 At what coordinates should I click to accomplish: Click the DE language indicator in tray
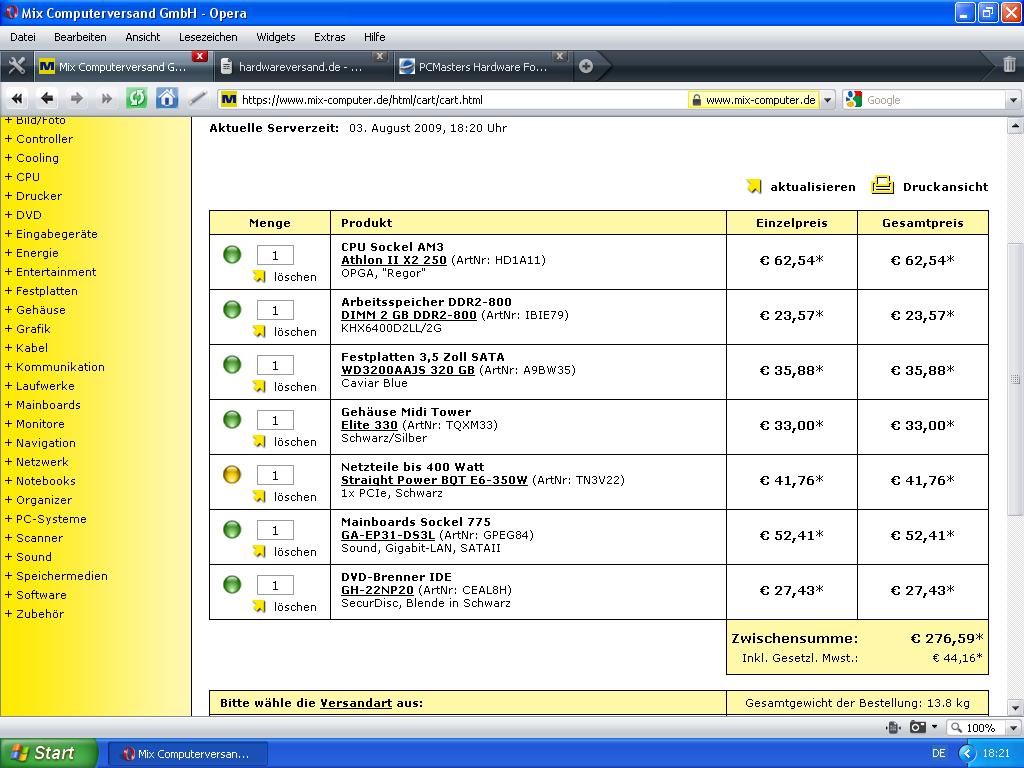(x=939, y=754)
